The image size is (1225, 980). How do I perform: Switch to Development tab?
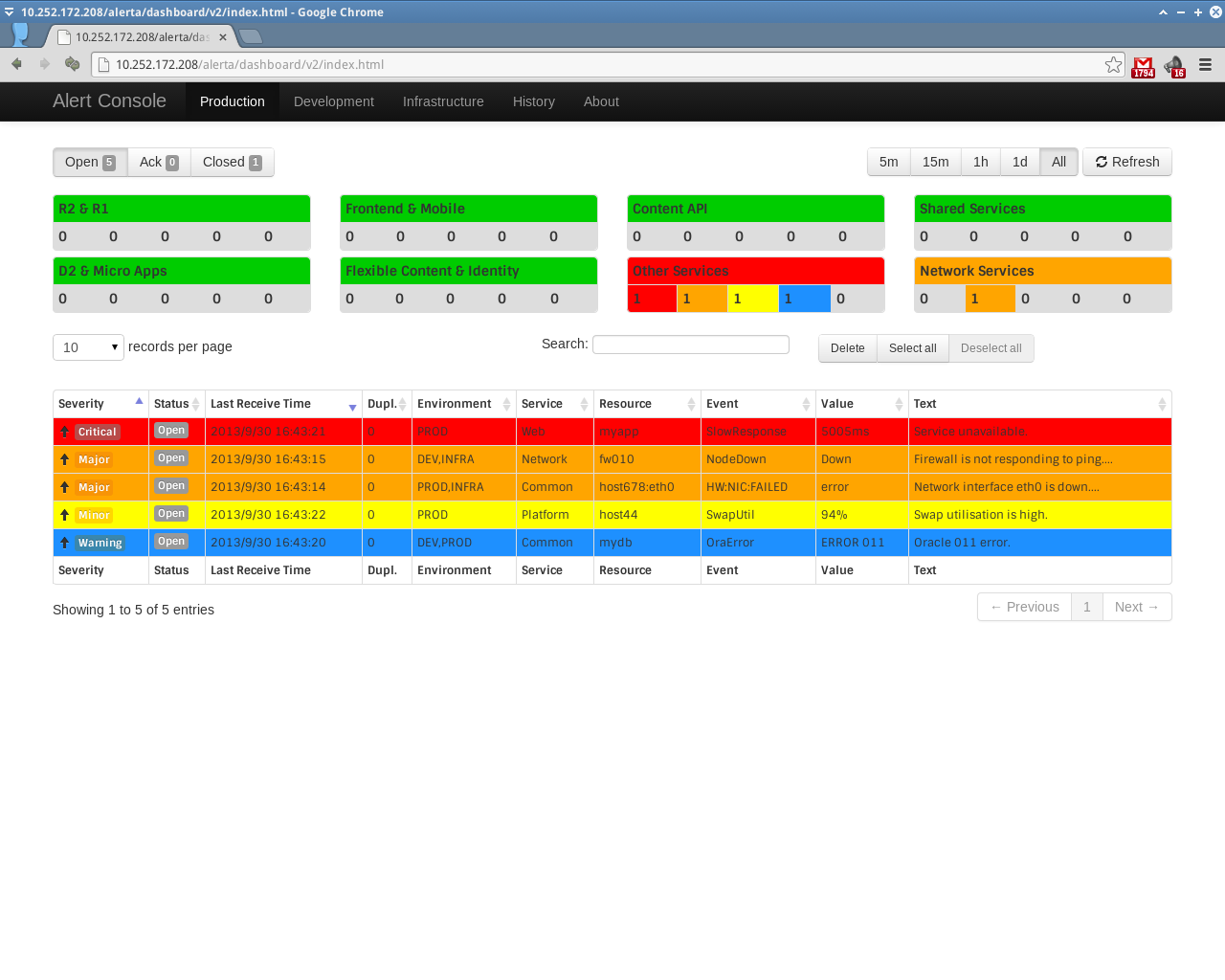[x=334, y=101]
